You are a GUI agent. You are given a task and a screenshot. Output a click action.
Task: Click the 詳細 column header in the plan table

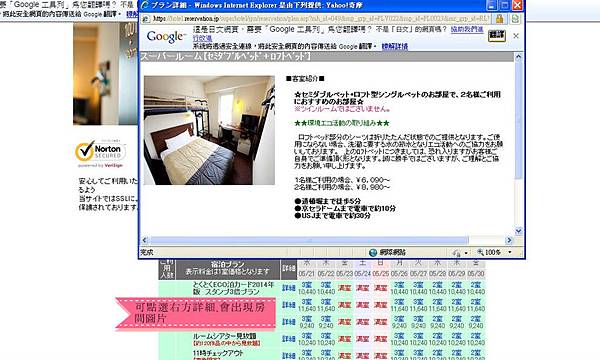[x=289, y=268]
